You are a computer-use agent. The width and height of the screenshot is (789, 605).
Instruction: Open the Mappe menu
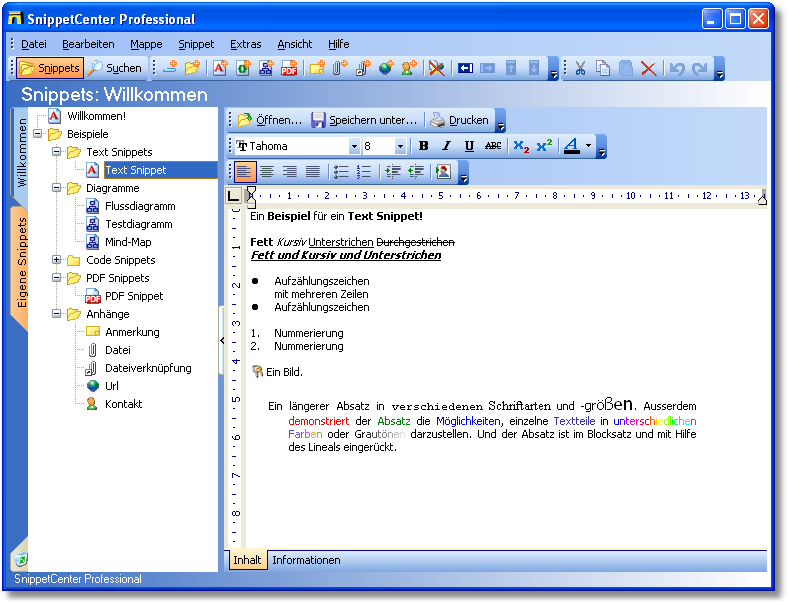[x=146, y=44]
